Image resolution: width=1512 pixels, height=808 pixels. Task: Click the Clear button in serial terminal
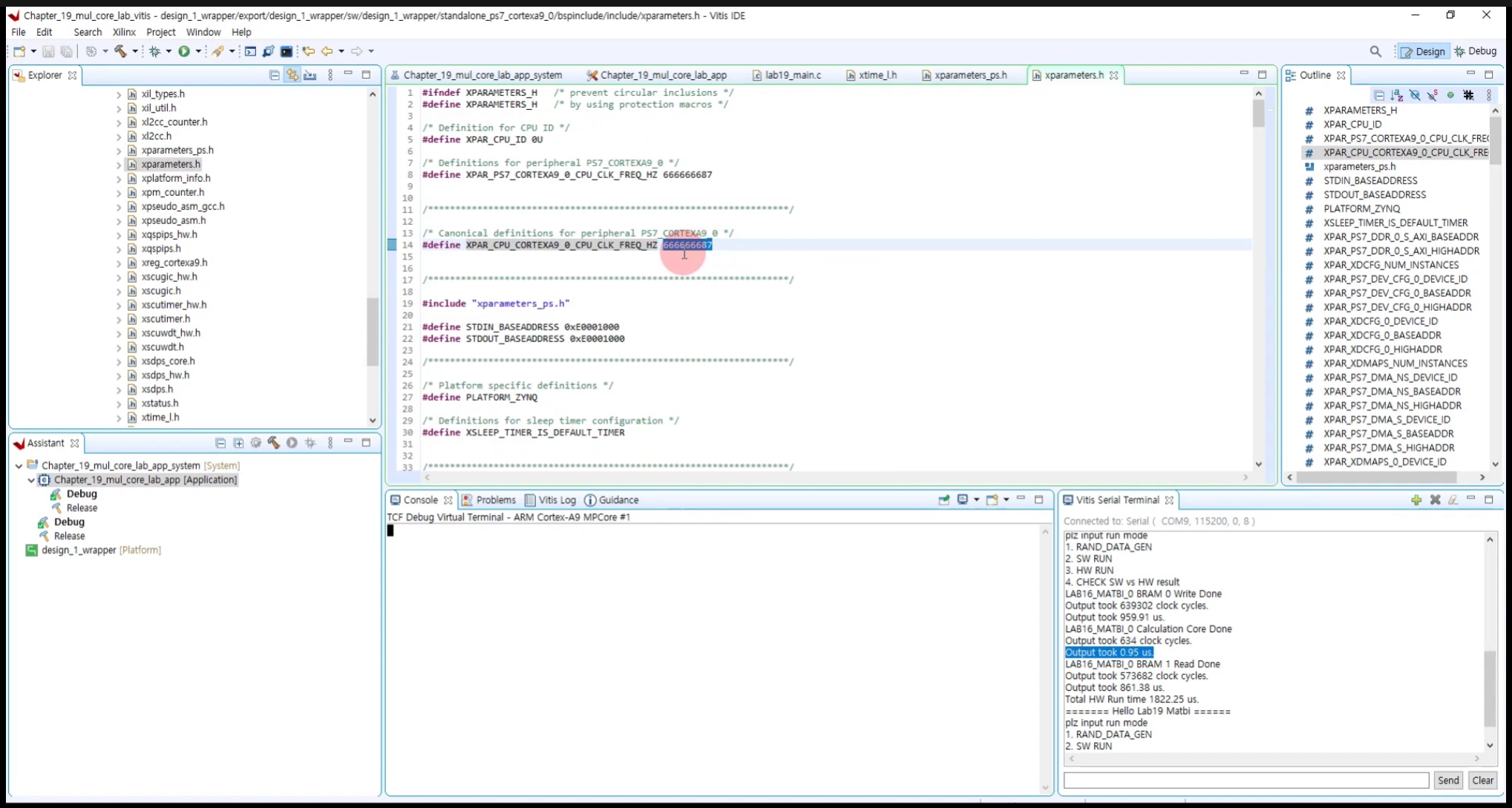pyautogui.click(x=1482, y=781)
